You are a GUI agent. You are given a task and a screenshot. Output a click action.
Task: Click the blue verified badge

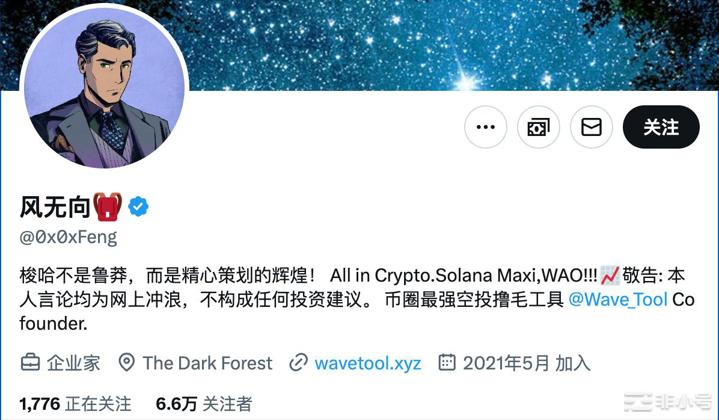(x=138, y=207)
